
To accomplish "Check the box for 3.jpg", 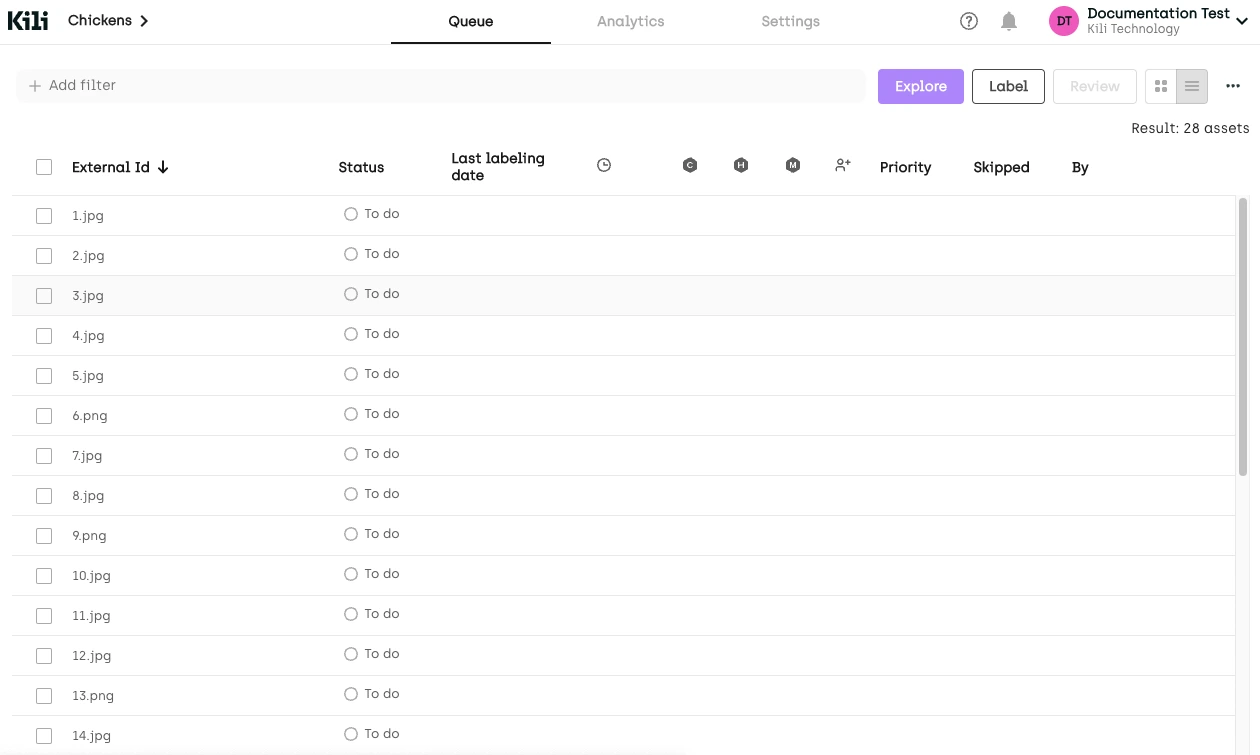I will (x=44, y=296).
